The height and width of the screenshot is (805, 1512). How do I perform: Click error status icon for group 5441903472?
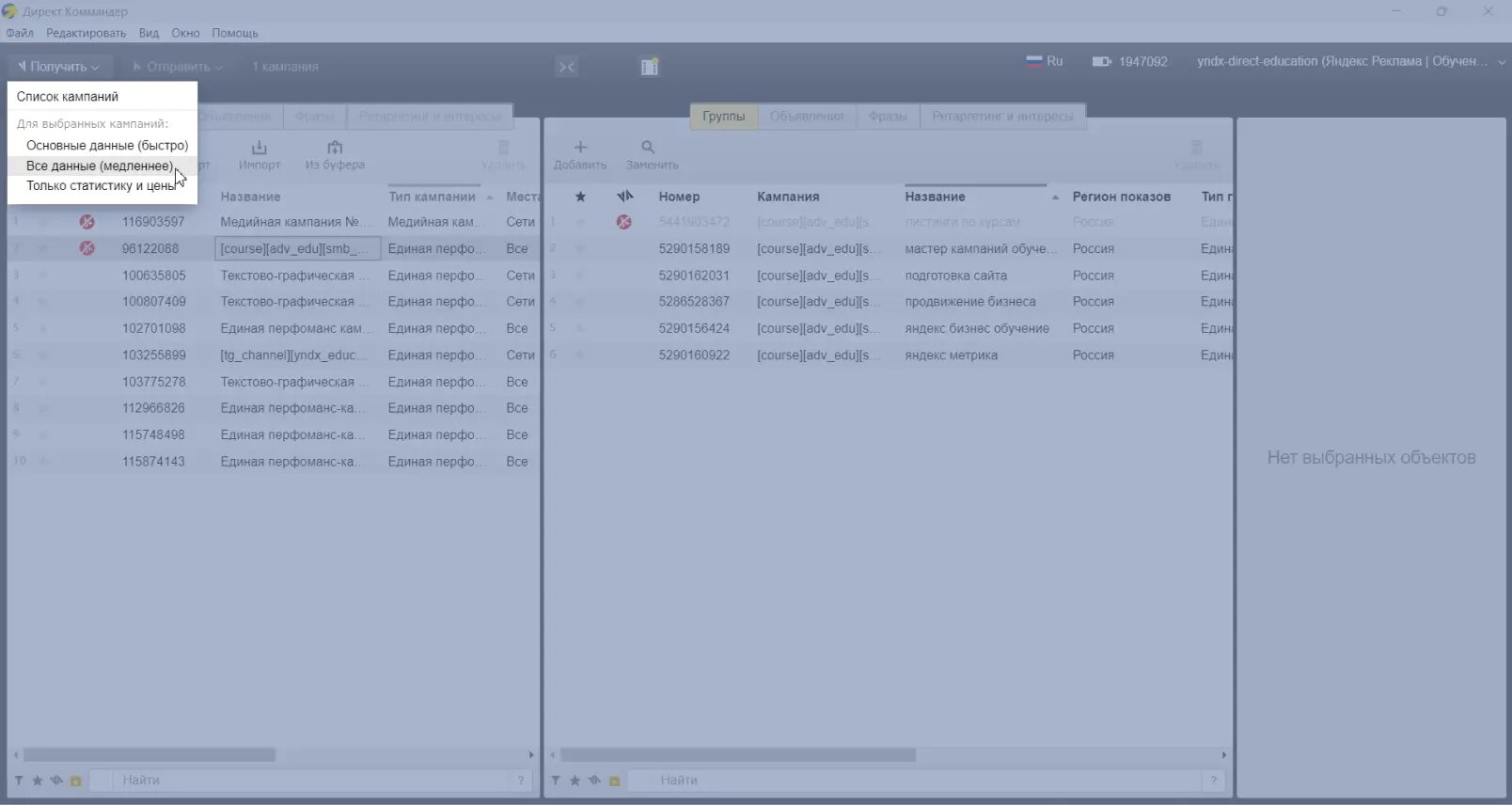coord(623,222)
